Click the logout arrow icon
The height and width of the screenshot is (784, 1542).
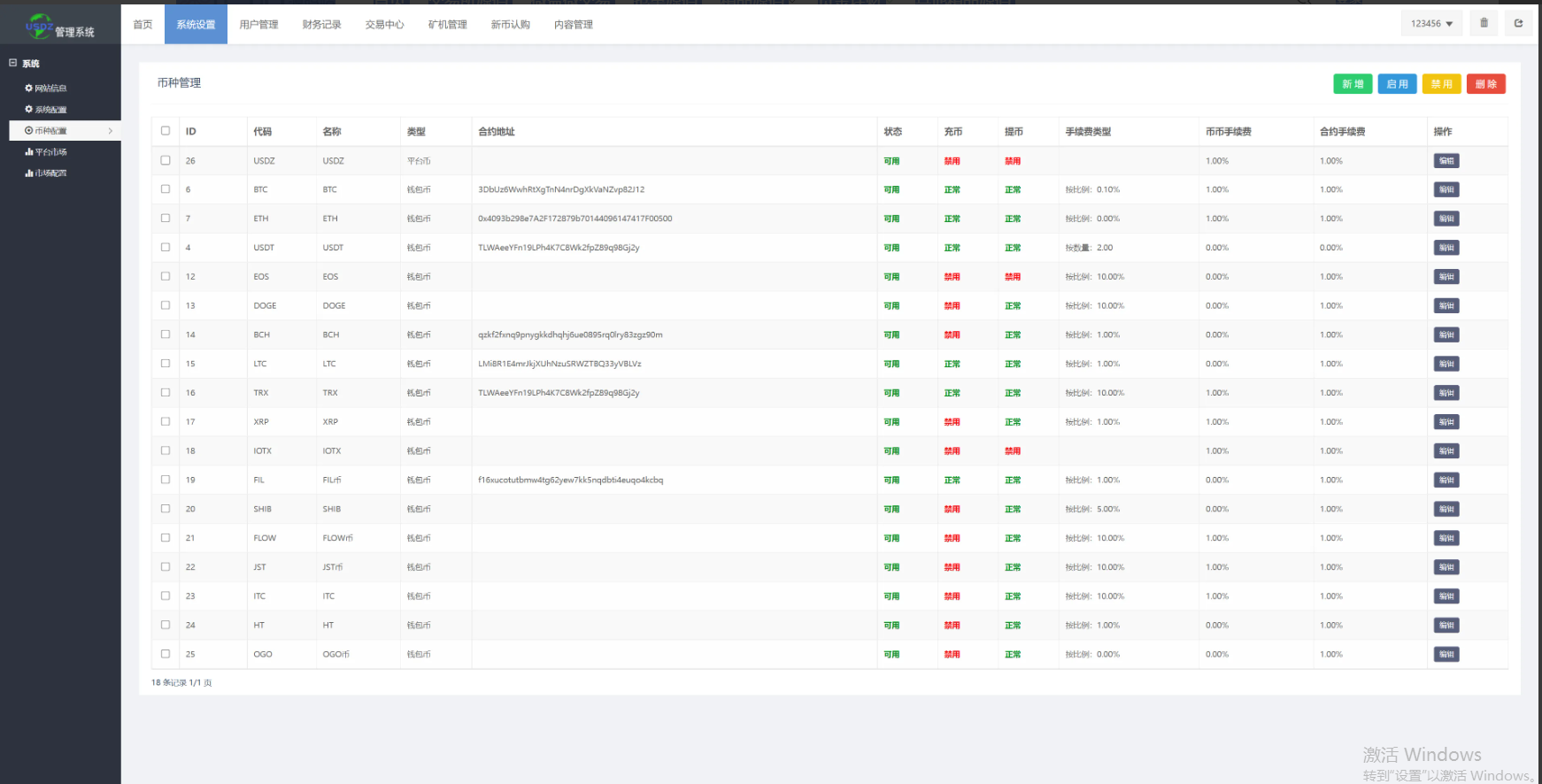point(1518,23)
